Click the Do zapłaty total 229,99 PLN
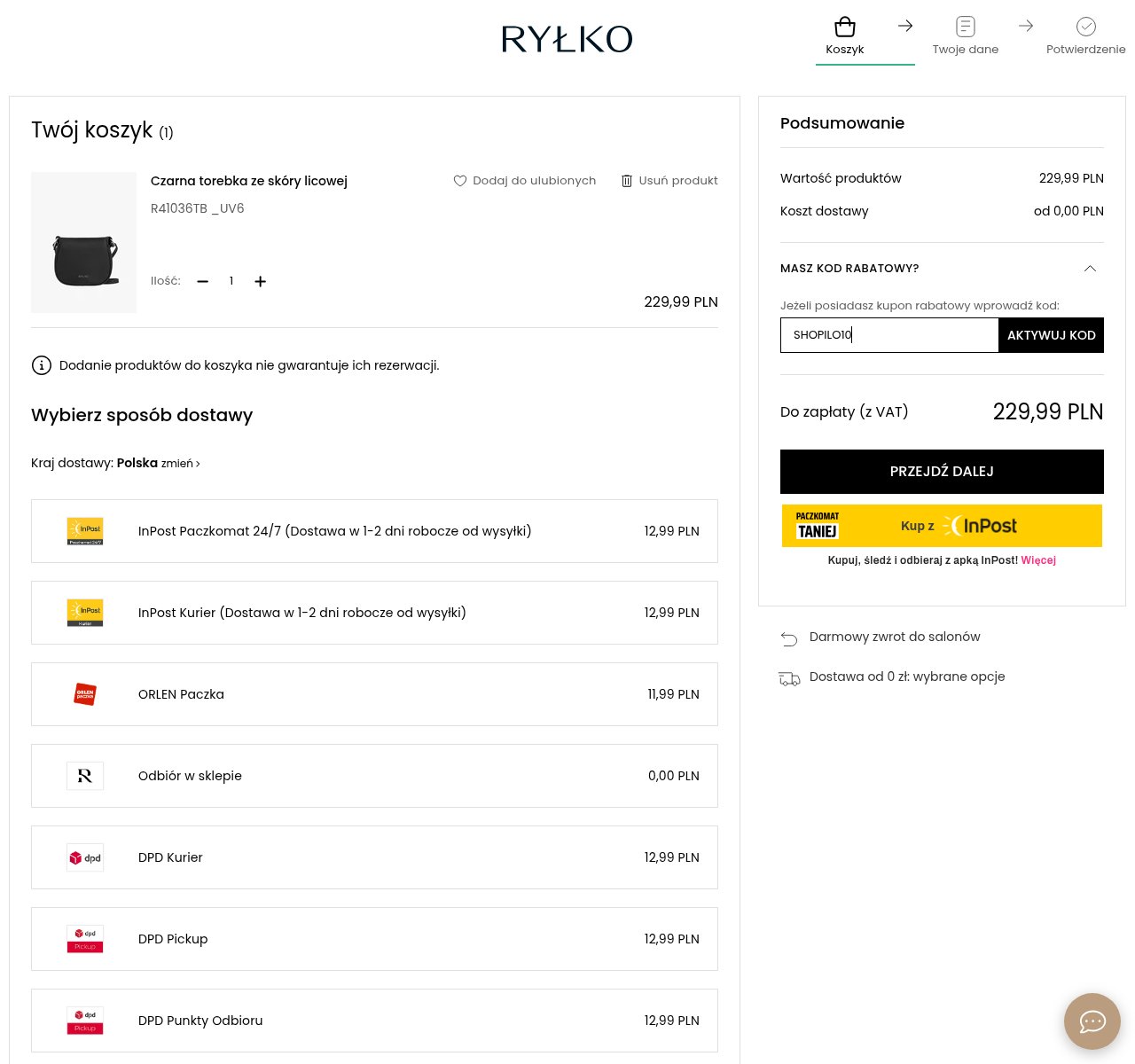This screenshot has width=1135, height=1064. tap(1048, 411)
